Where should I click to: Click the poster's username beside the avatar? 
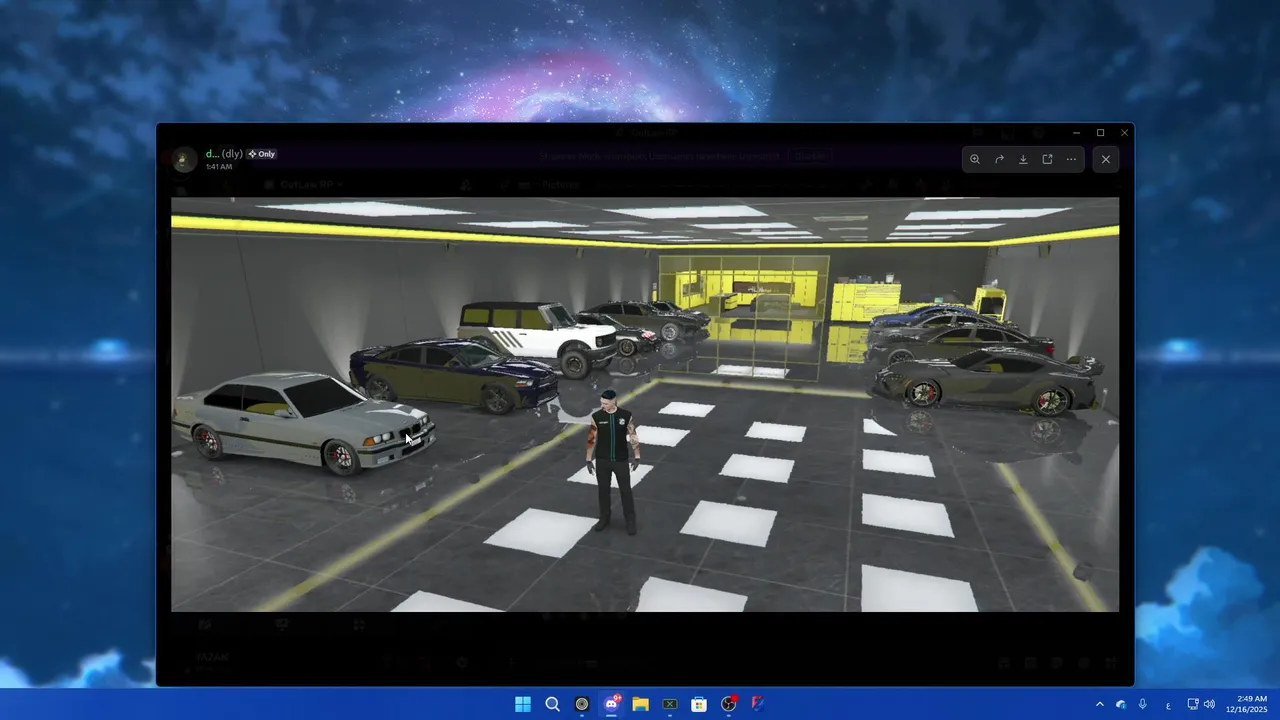tap(224, 154)
